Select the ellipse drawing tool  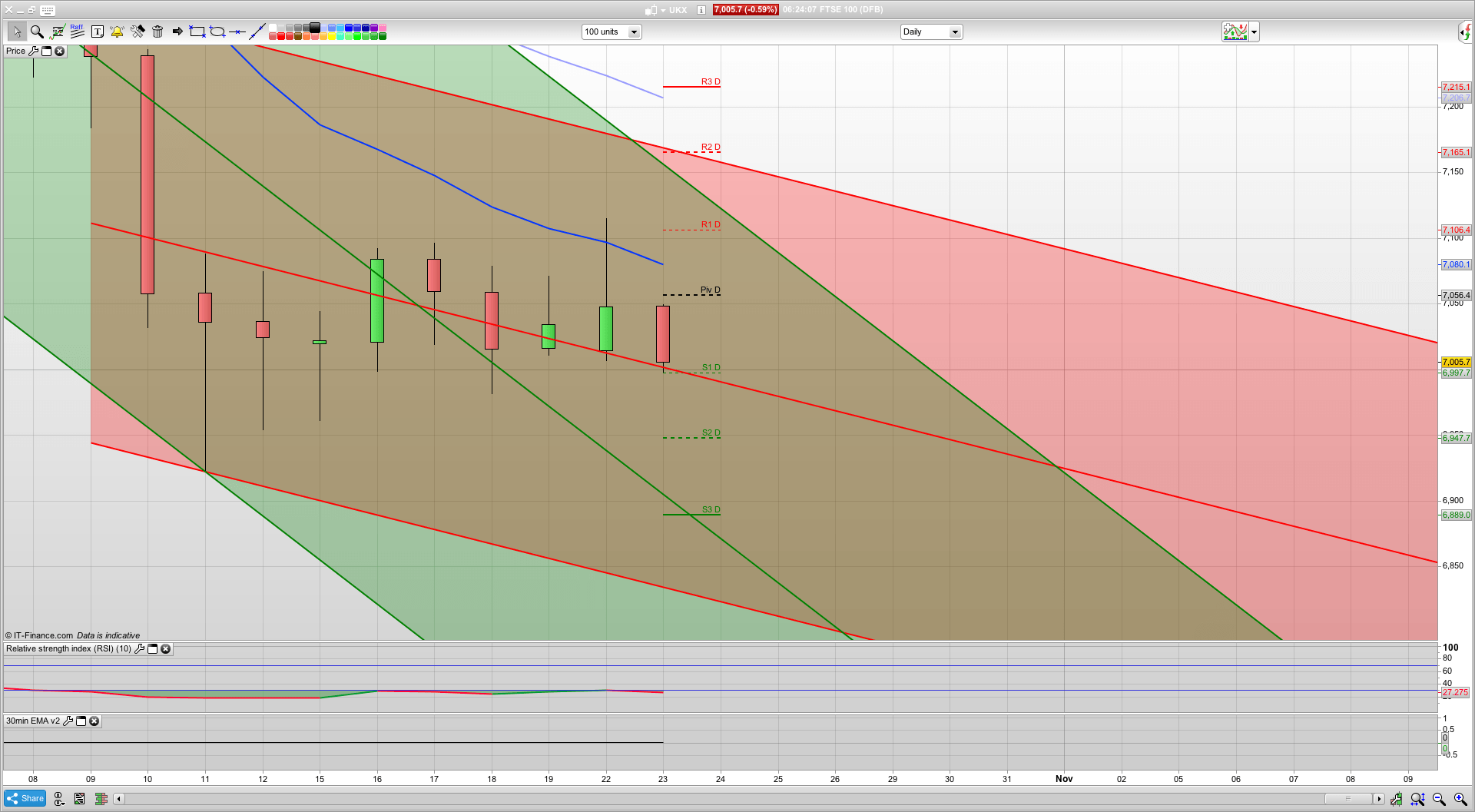point(217,31)
